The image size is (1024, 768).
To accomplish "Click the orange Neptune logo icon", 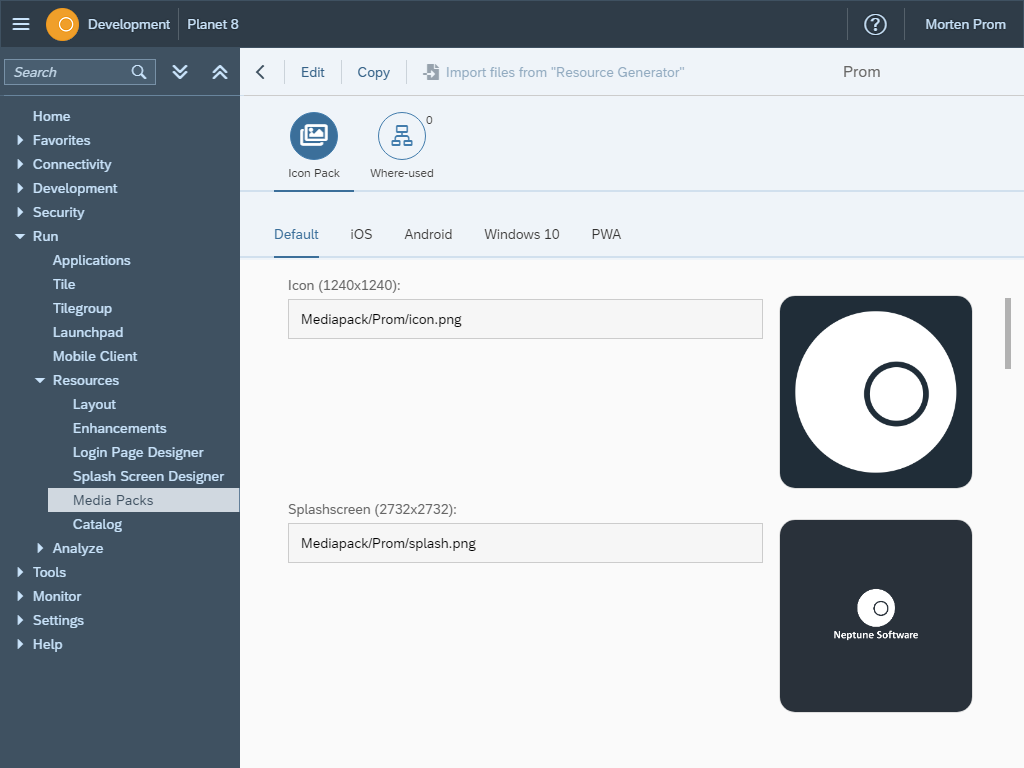I will tap(62, 24).
